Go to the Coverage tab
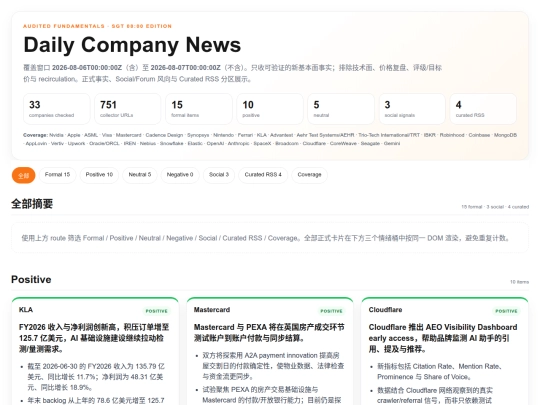 click(309, 175)
